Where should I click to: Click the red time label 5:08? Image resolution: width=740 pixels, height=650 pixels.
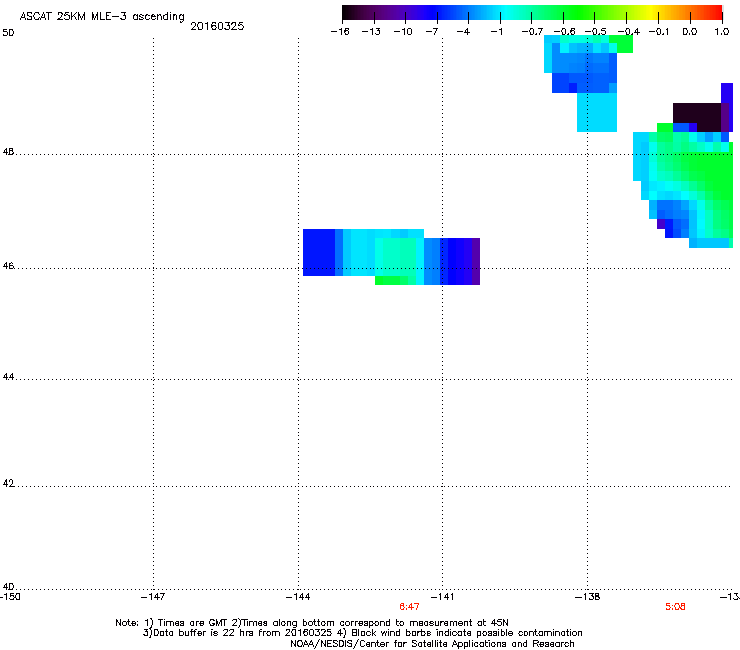(675, 607)
